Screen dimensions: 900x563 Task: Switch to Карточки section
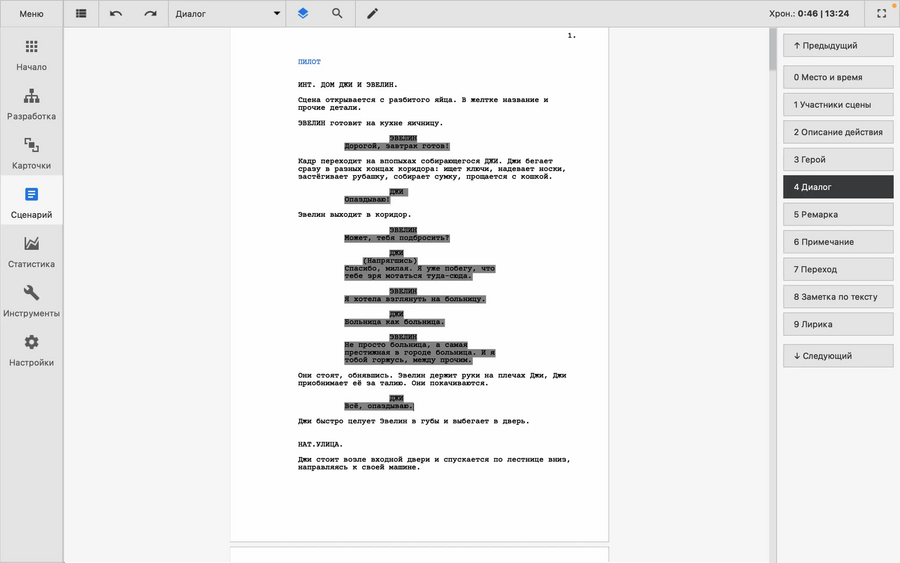[x=32, y=154]
